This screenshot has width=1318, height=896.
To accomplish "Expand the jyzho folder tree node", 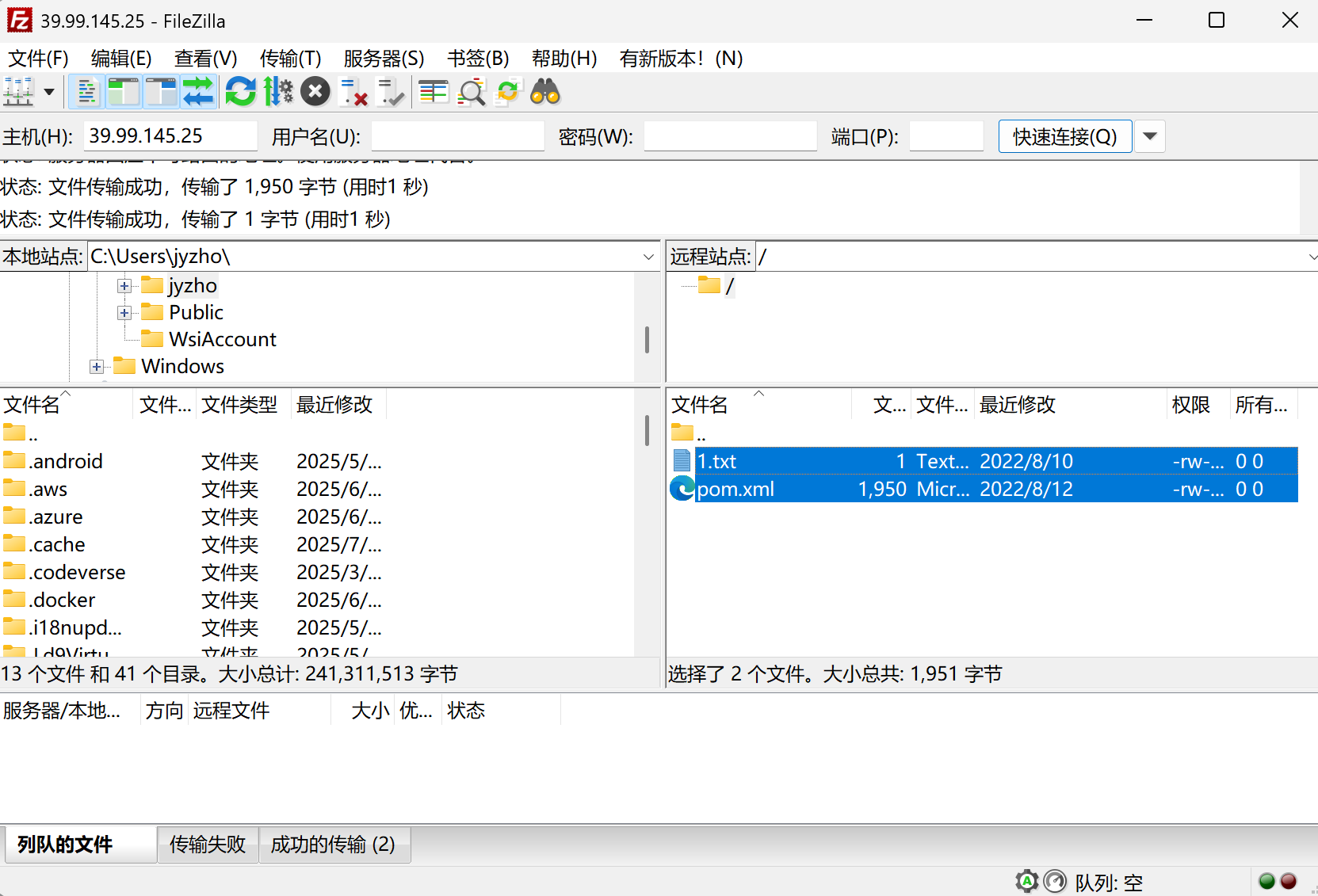I will [x=124, y=286].
